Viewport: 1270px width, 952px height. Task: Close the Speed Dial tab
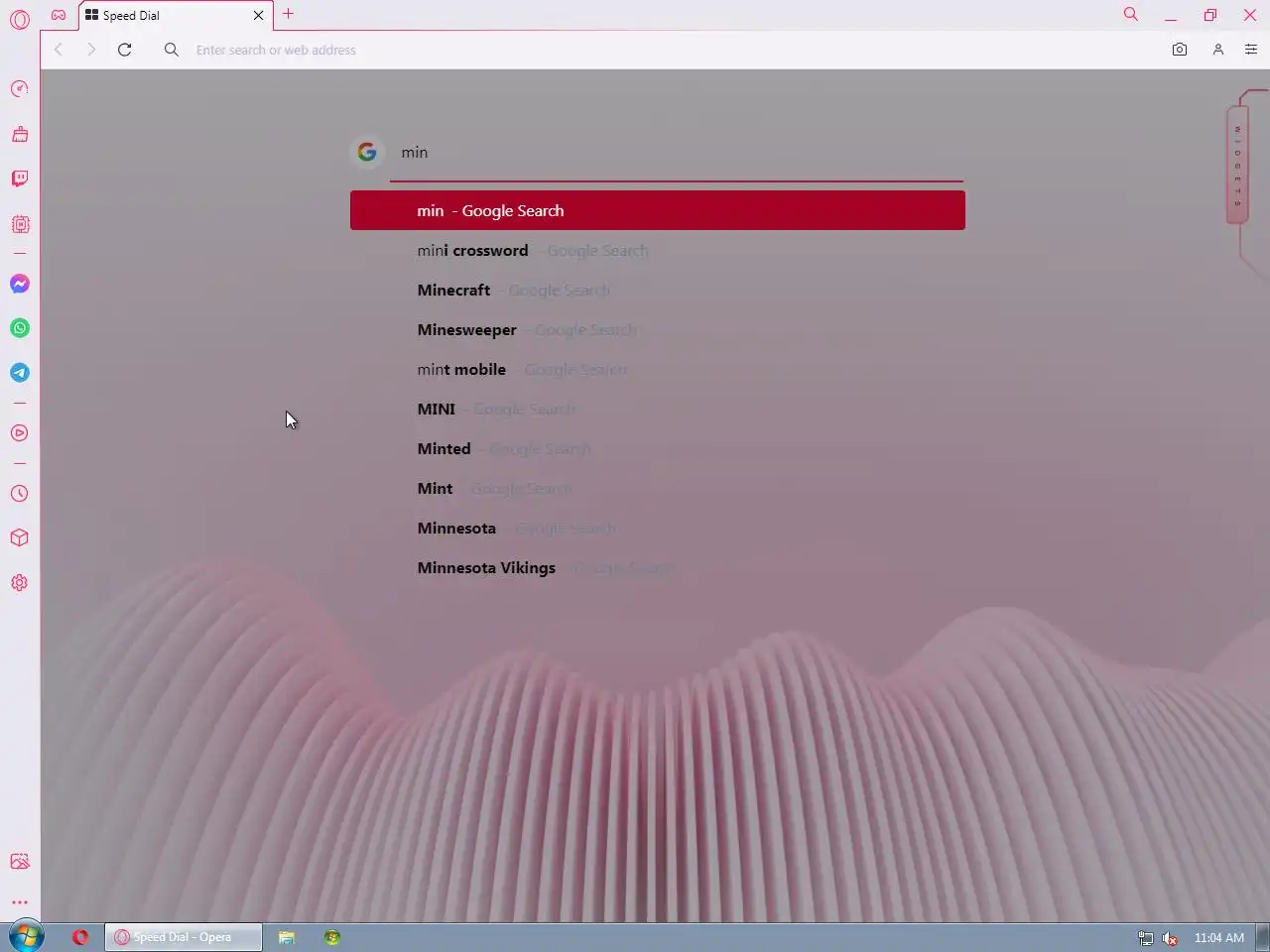coord(259,15)
